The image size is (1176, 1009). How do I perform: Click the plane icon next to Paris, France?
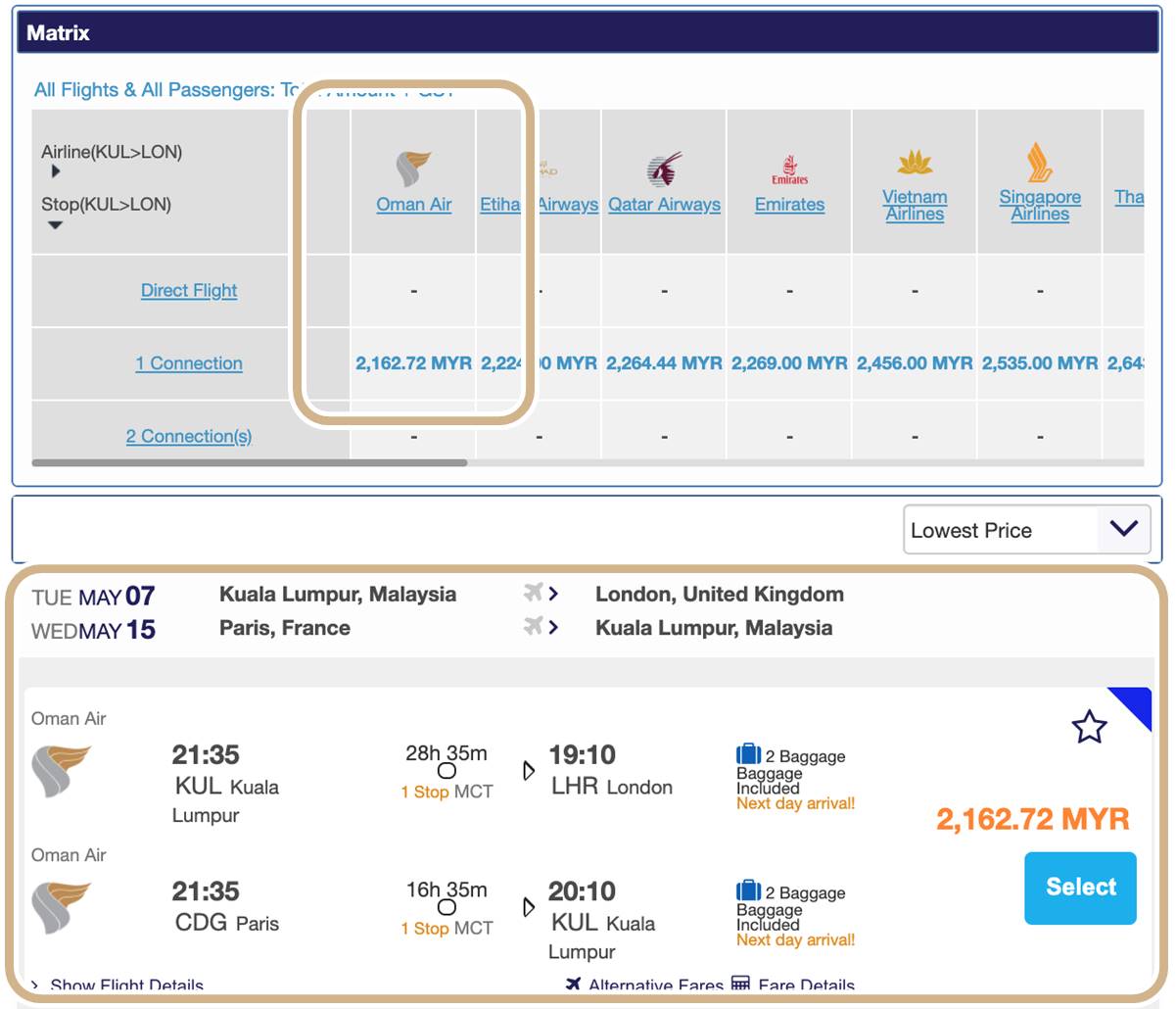click(x=535, y=626)
